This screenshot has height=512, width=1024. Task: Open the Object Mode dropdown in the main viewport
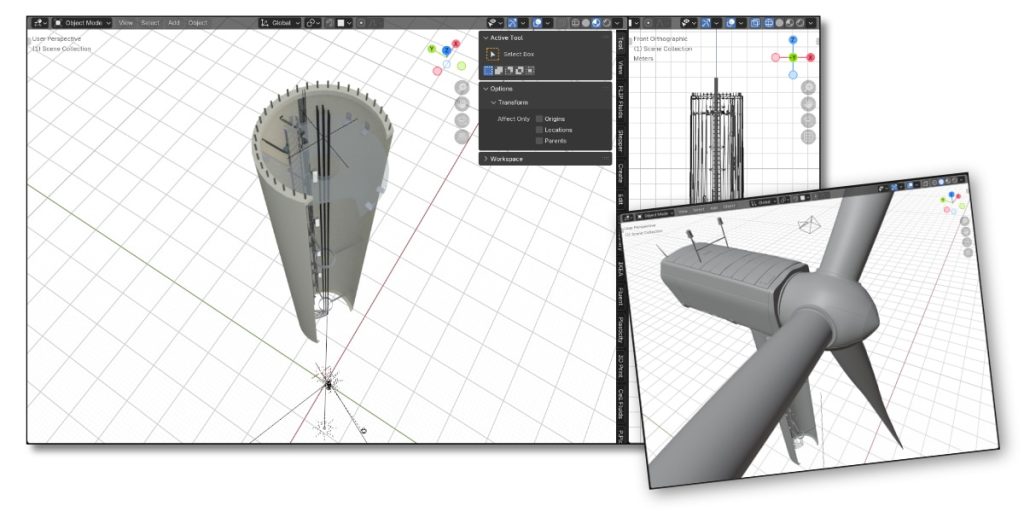click(x=82, y=23)
